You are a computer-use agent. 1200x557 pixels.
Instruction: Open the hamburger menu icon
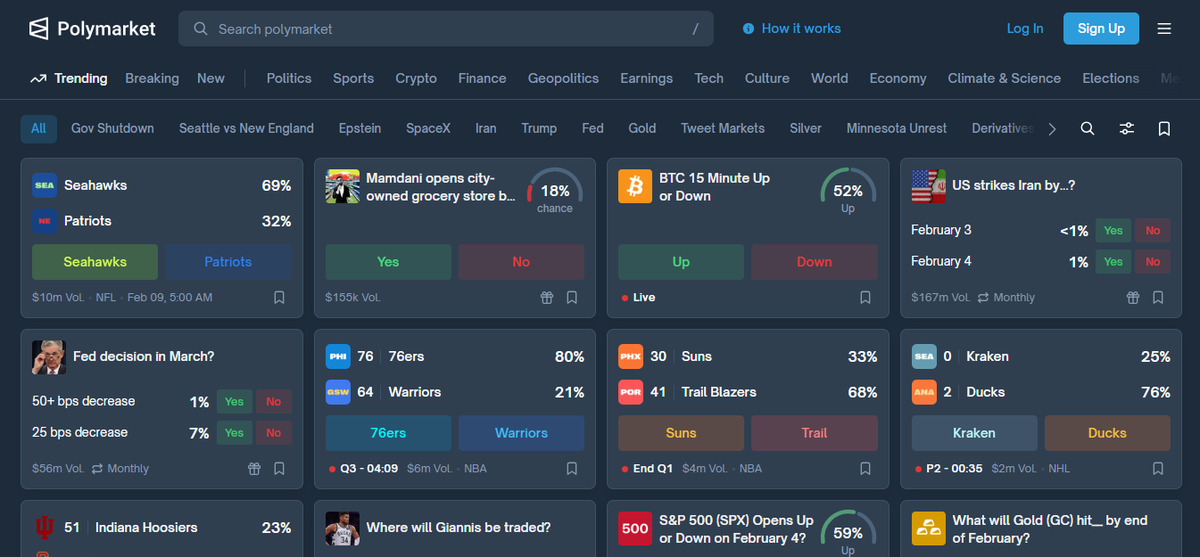tap(1164, 29)
